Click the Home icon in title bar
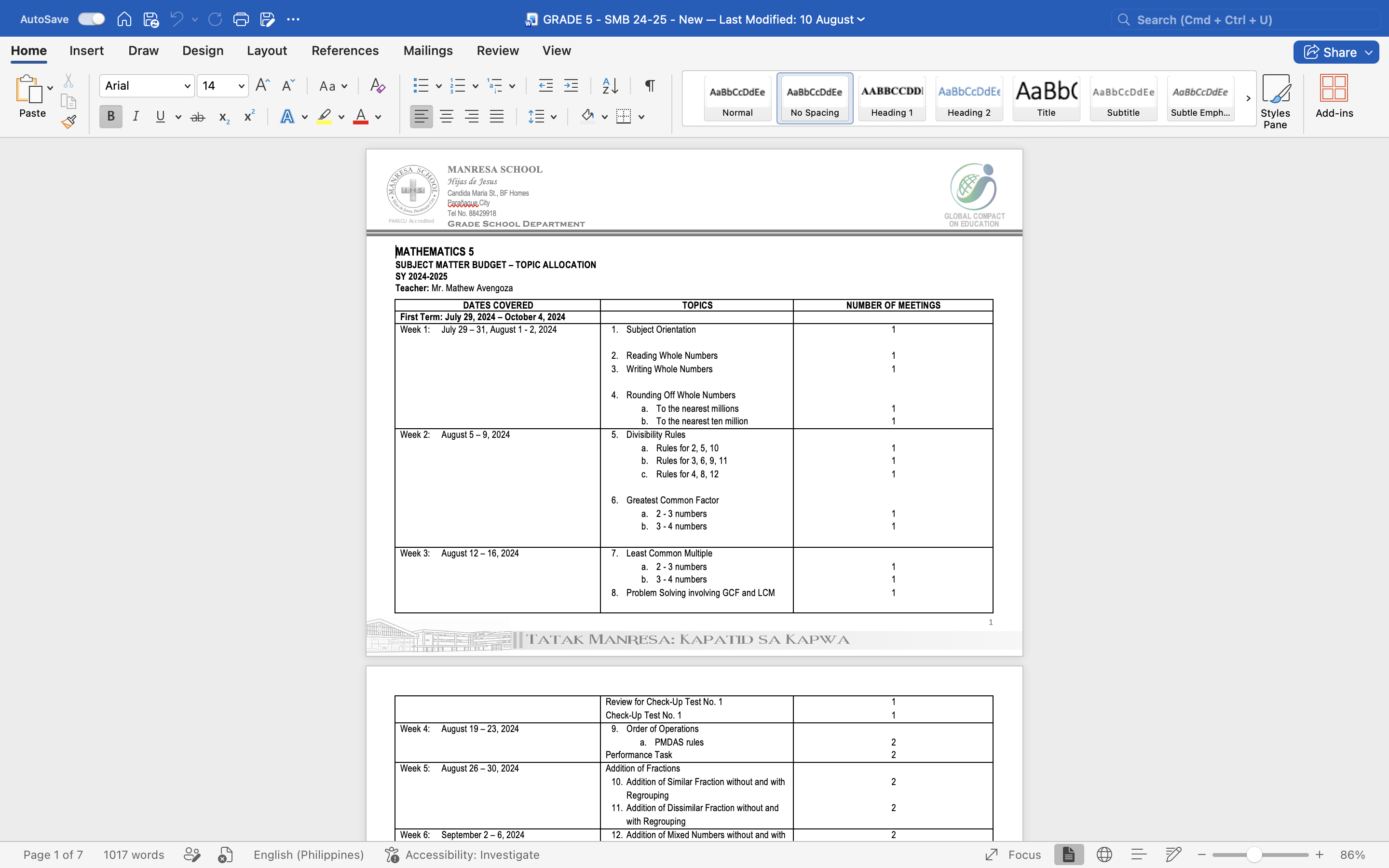The height and width of the screenshot is (868, 1389). [124, 19]
